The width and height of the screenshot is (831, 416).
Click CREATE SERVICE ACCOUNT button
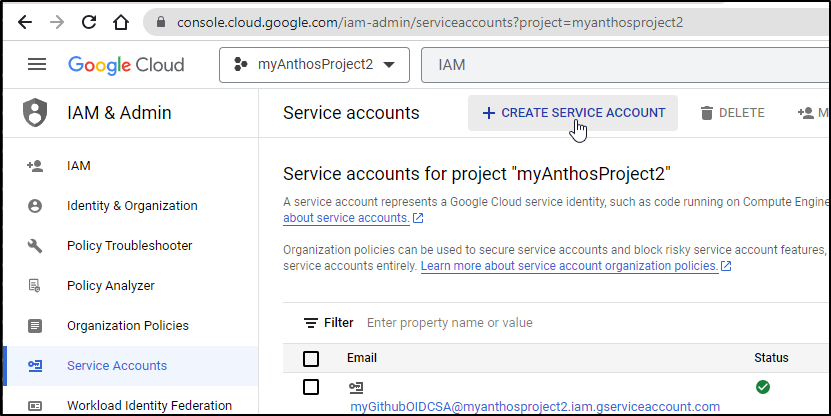(573, 113)
